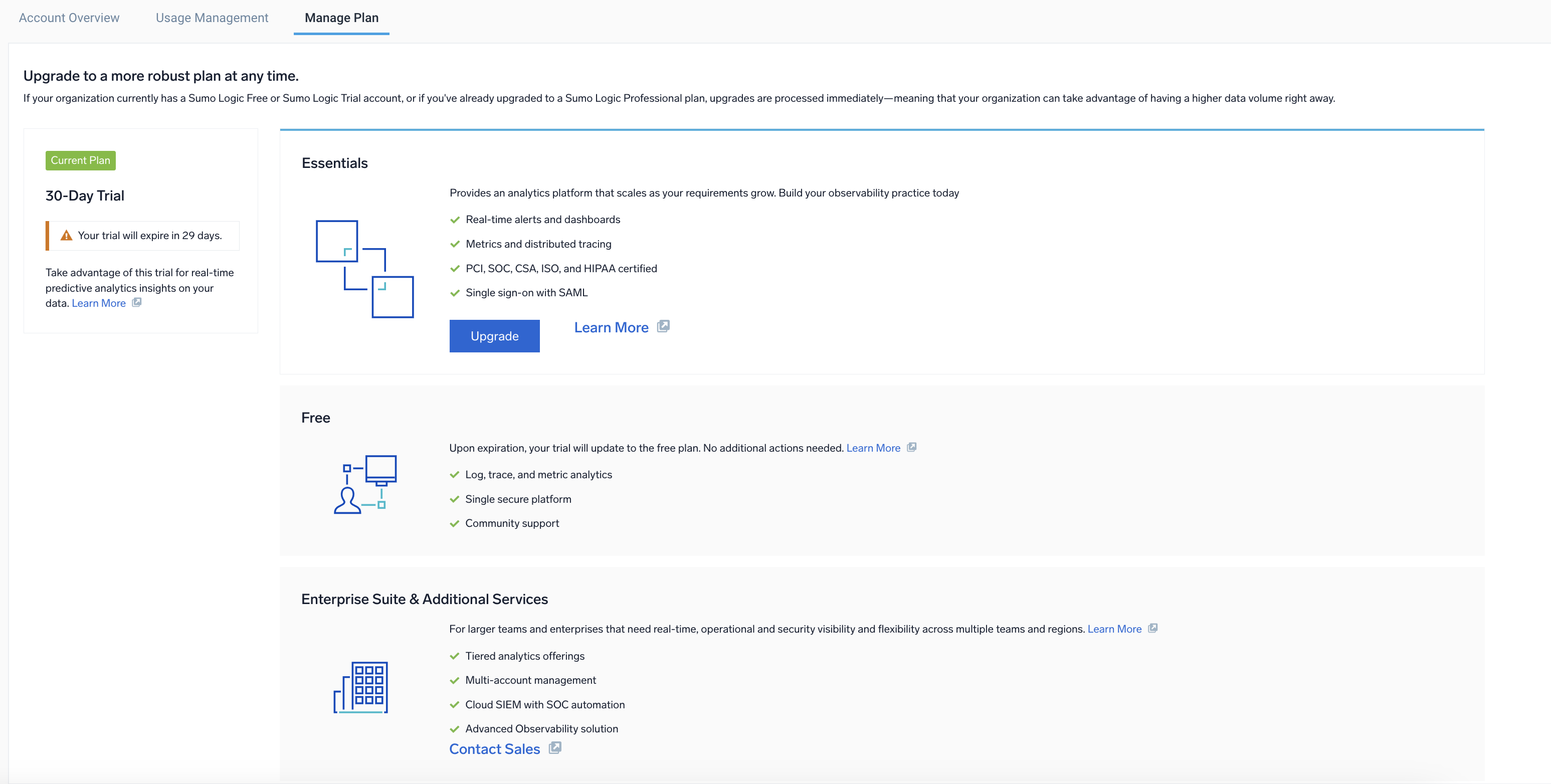Image resolution: width=1551 pixels, height=784 pixels.
Task: Switch to the Account Overview tab
Action: (x=69, y=18)
